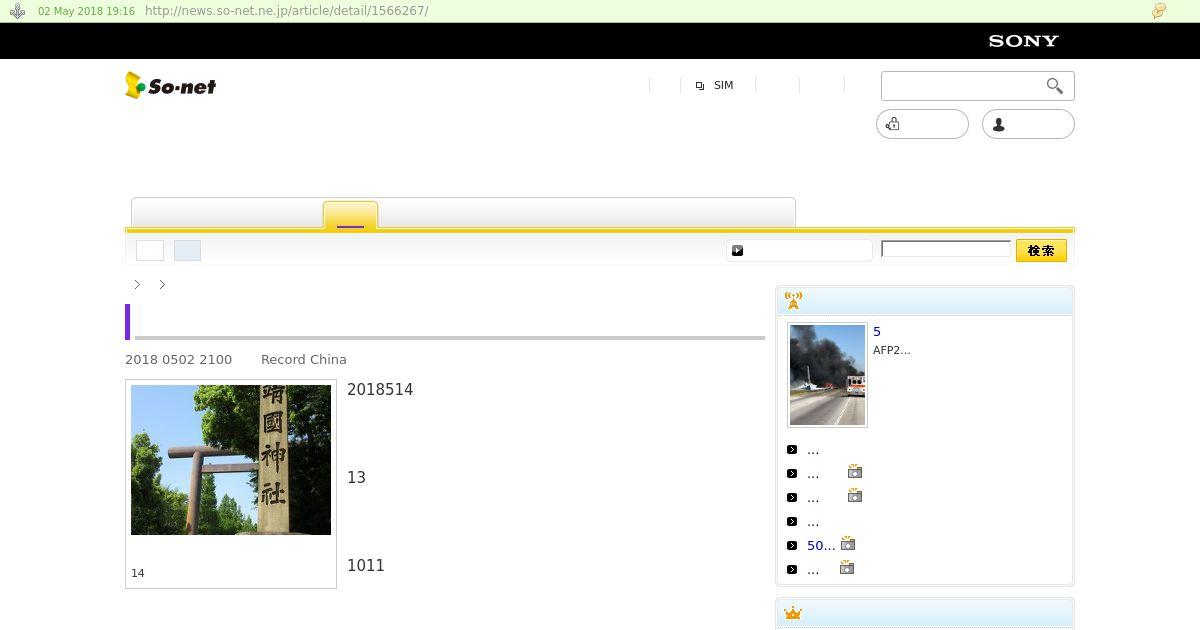Click the white square button in the sub-toolbar
1200x630 pixels.
click(x=150, y=250)
